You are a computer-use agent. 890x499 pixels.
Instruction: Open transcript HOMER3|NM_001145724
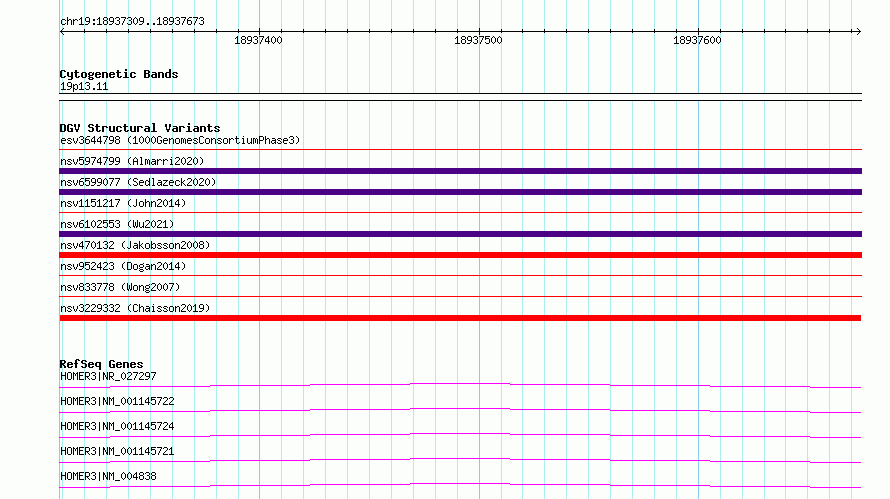[x=117, y=426]
